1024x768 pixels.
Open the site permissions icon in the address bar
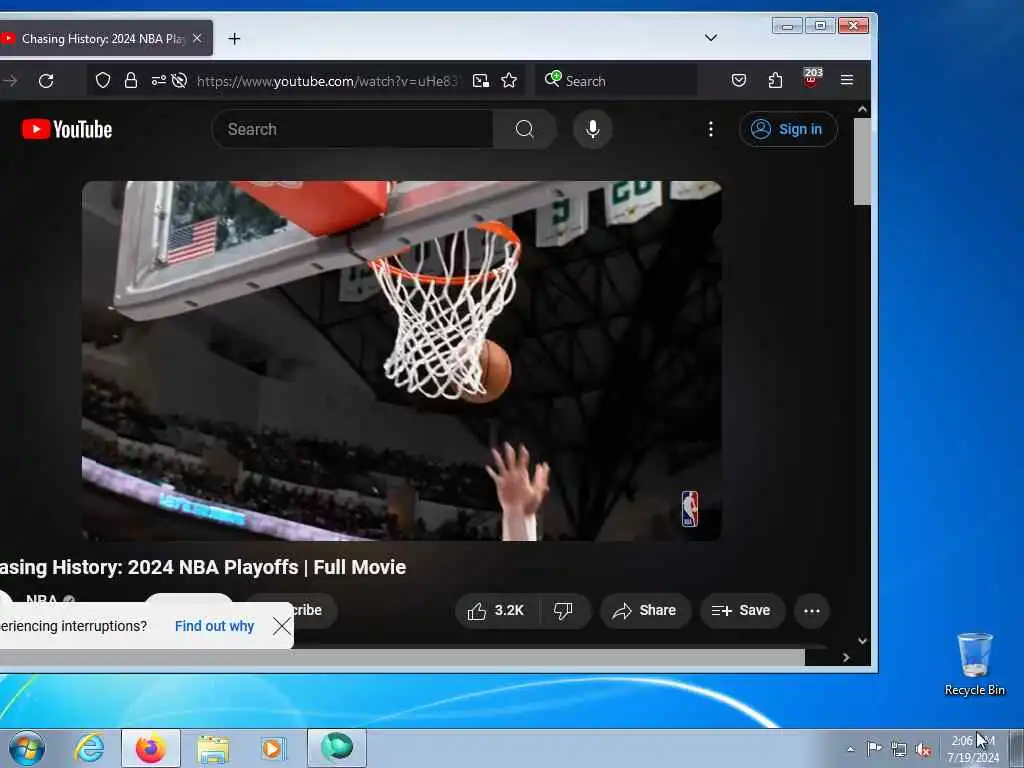click(158, 80)
